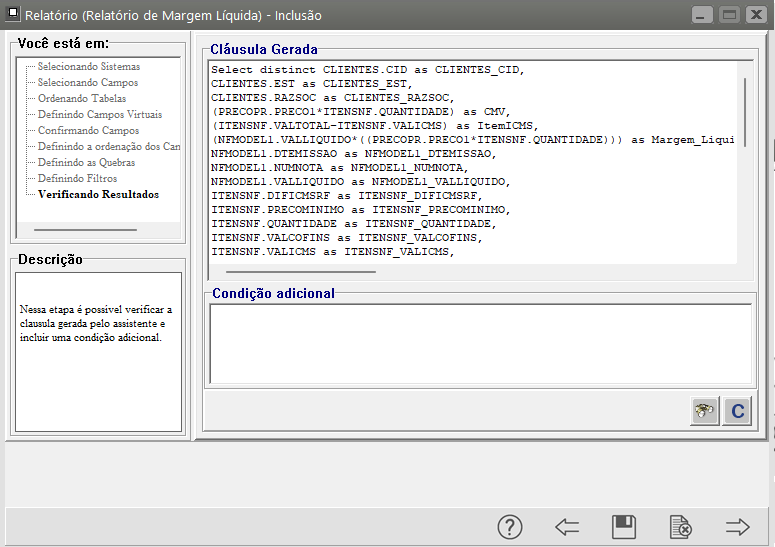Go to 'Ordenando Tabelas' step
This screenshot has height=547, width=775.
click(x=82, y=99)
